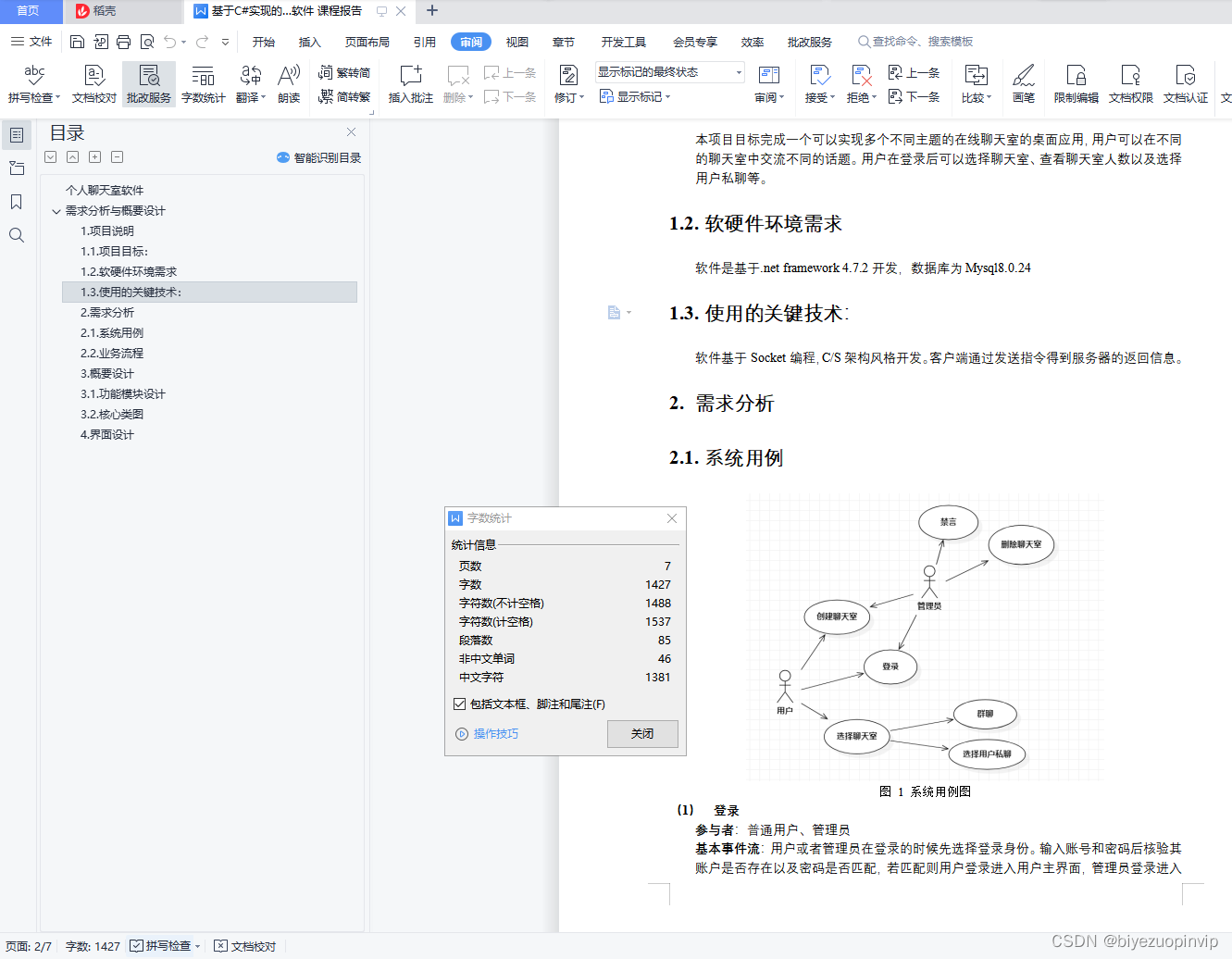This screenshot has width=1232, height=959.
Task: Open the search icon in left sidebar
Action: [x=16, y=235]
